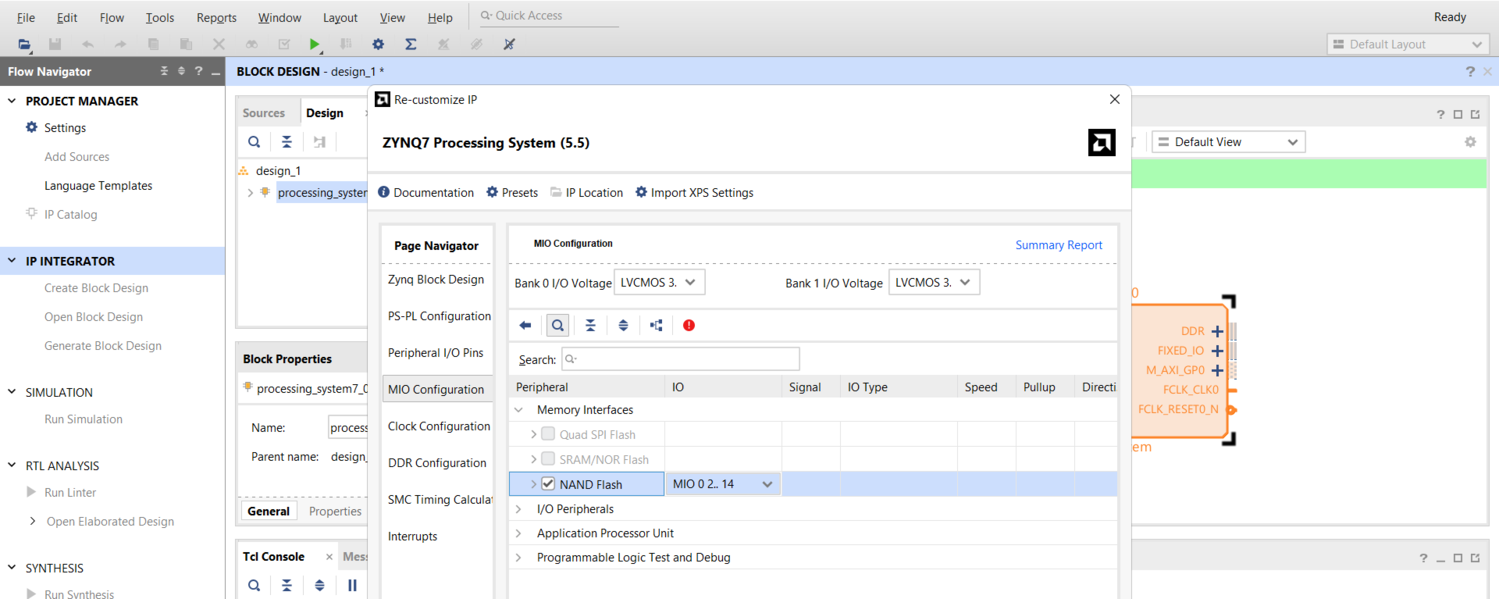This screenshot has width=1499, height=599.
Task: Switch to Clock Configuration page
Action: pyautogui.click(x=438, y=426)
